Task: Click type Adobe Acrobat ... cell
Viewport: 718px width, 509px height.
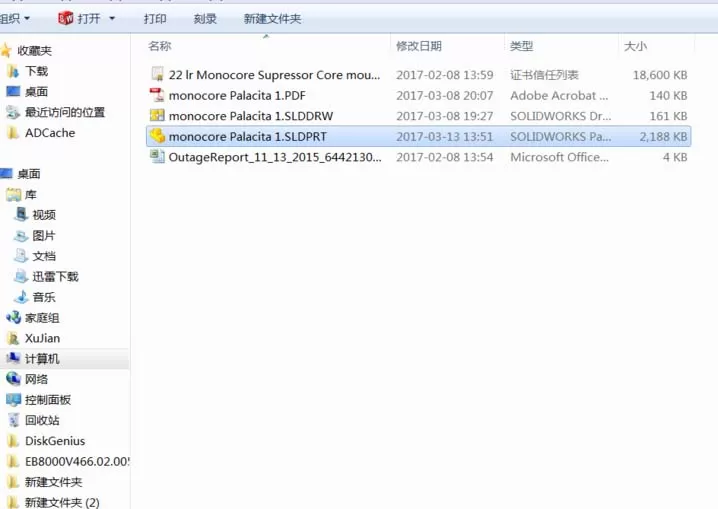Action: 559,95
